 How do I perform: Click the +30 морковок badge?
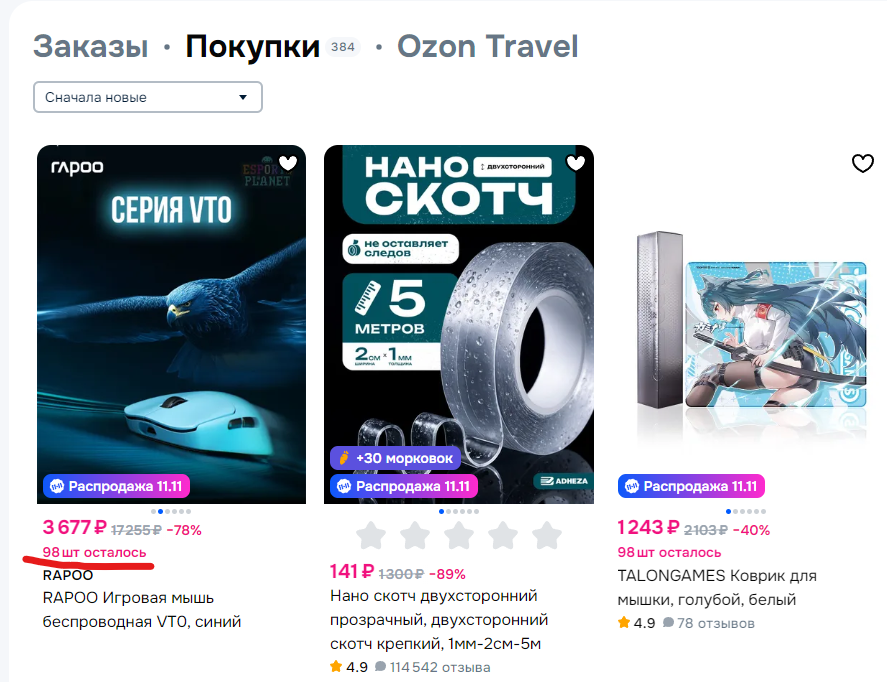pos(395,458)
